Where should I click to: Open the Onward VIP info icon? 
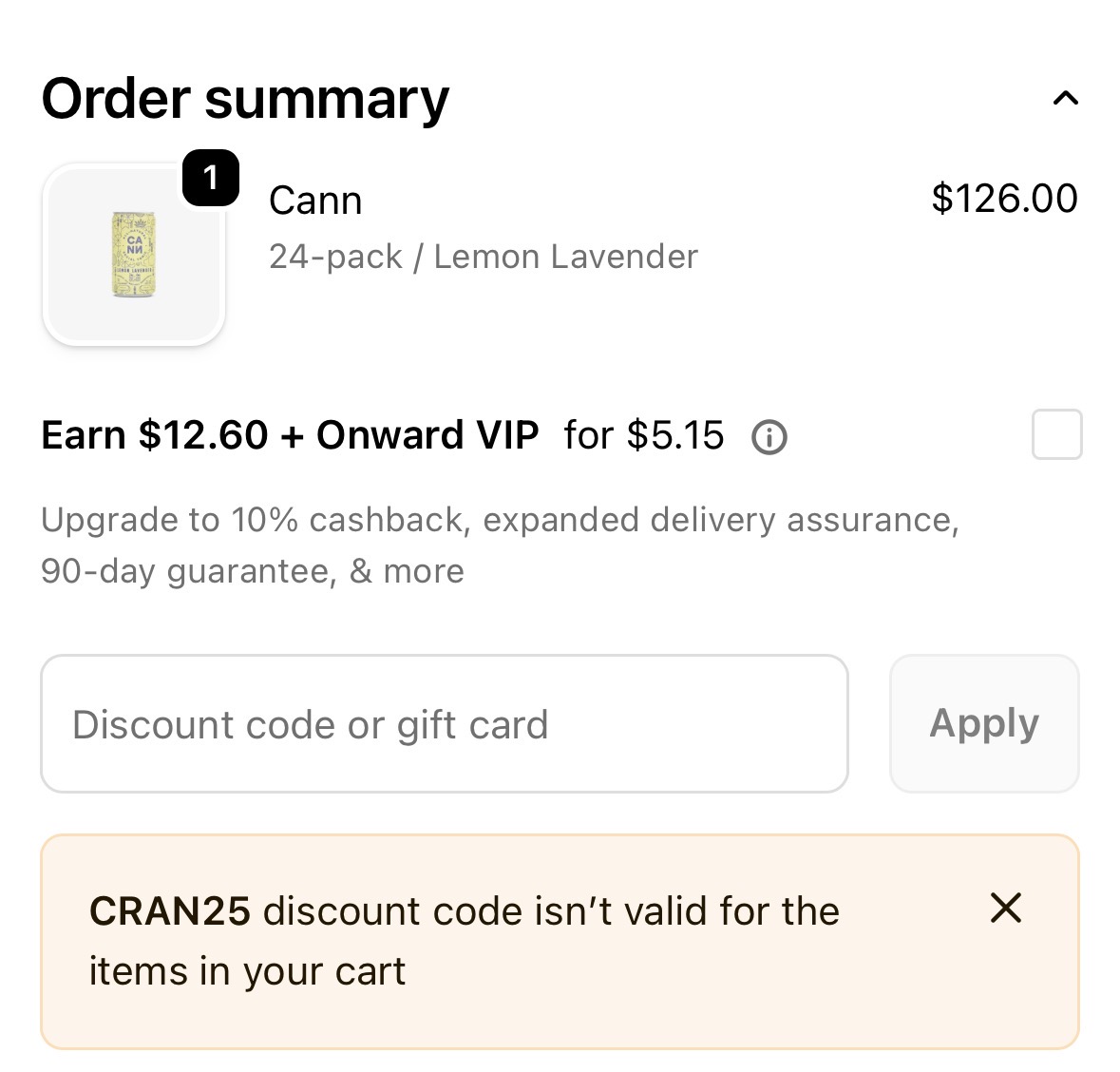point(769,436)
